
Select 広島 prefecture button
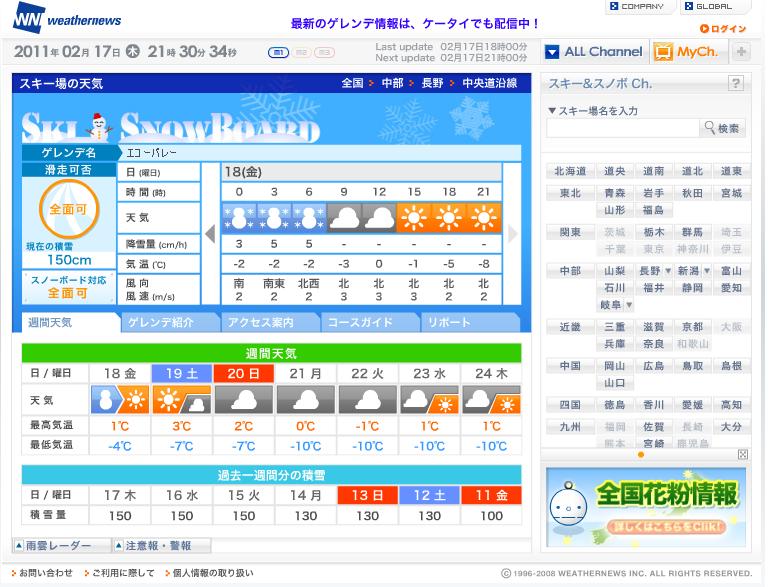coord(654,365)
